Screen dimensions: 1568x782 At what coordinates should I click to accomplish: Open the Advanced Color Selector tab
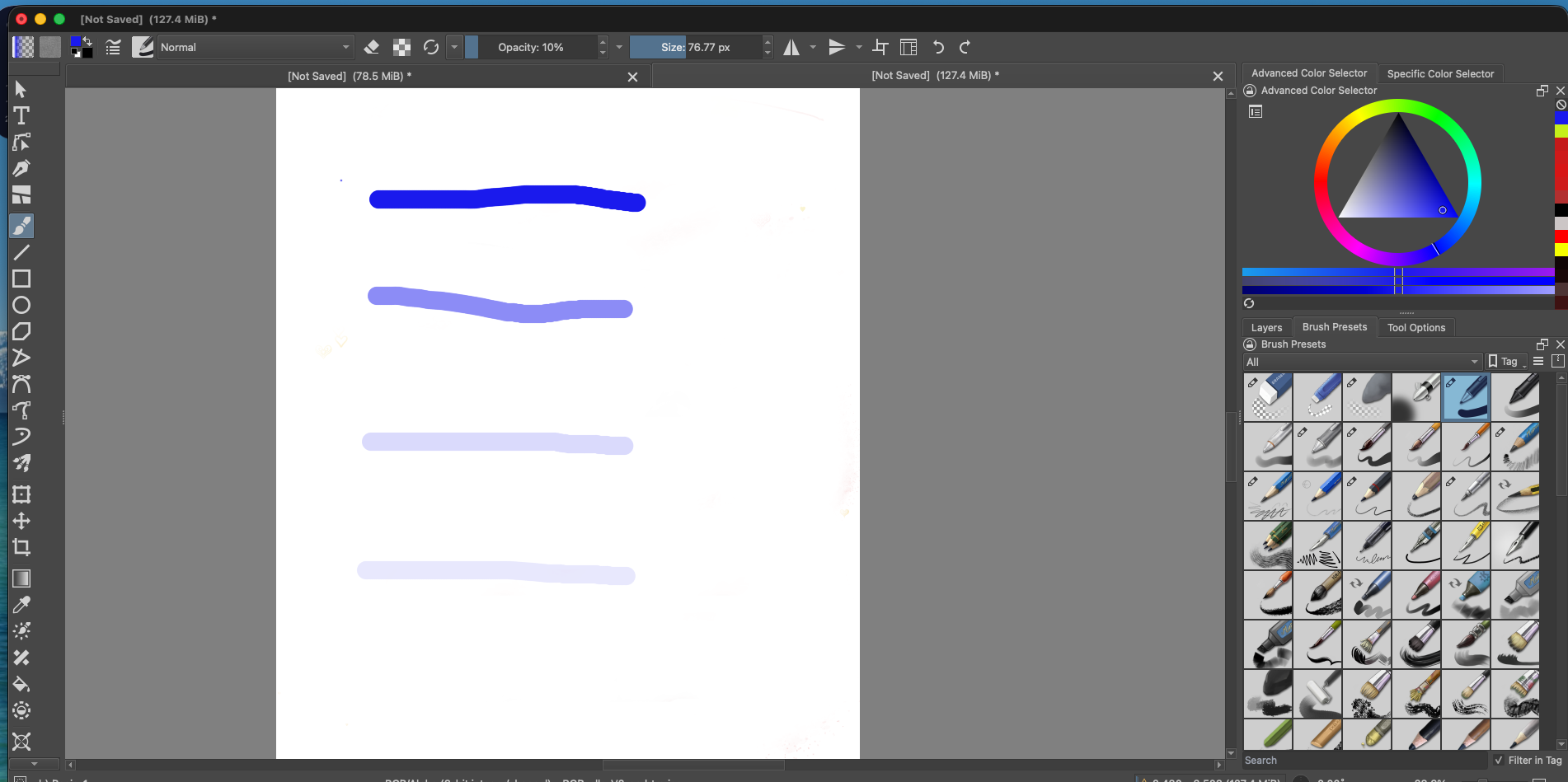point(1308,73)
